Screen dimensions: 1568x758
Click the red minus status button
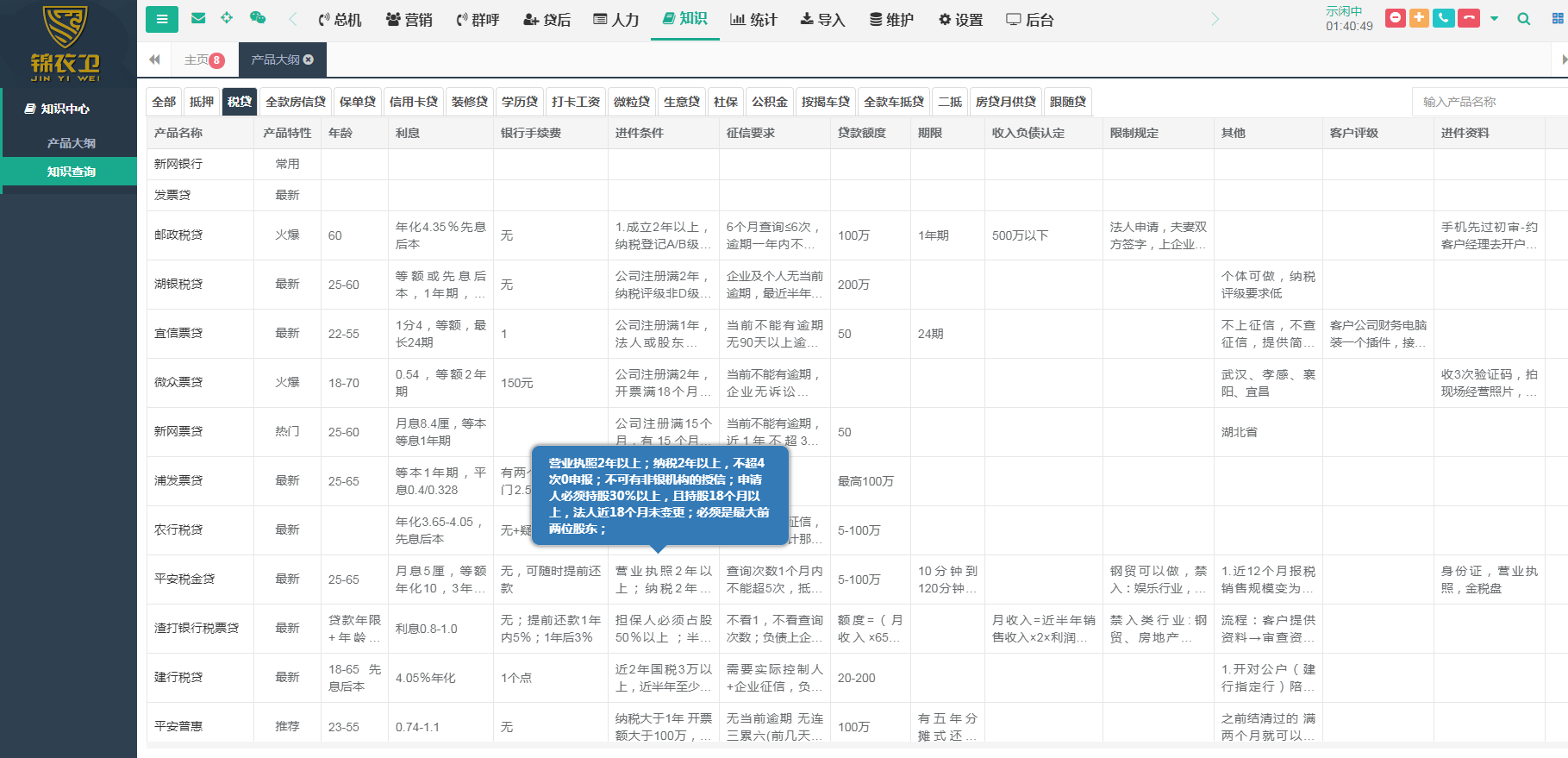[1396, 18]
